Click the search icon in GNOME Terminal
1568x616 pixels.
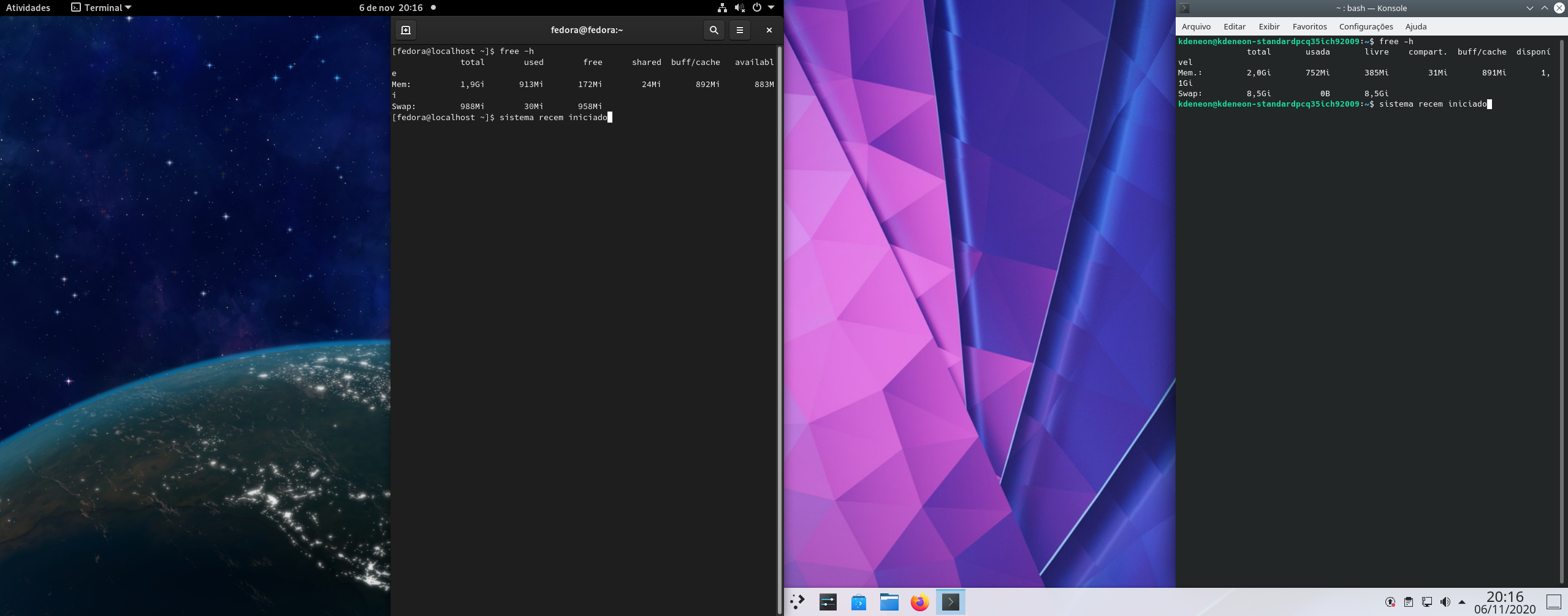coord(714,30)
